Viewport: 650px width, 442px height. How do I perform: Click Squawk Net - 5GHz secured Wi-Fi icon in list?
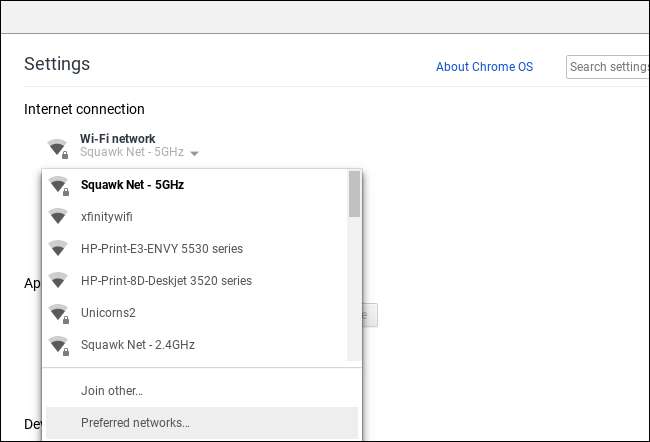[x=58, y=185]
